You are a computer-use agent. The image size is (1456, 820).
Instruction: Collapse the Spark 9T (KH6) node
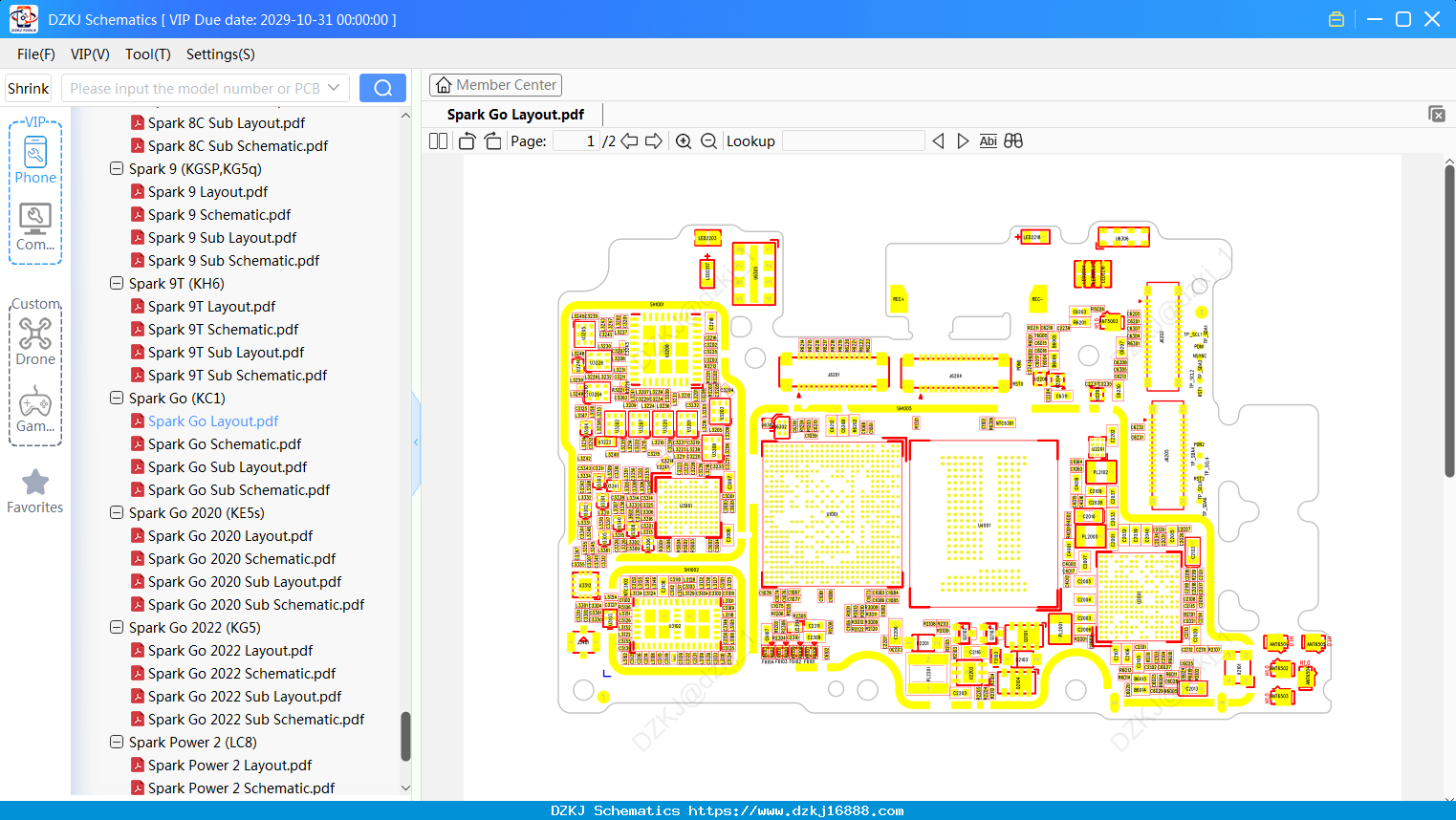[x=117, y=283]
